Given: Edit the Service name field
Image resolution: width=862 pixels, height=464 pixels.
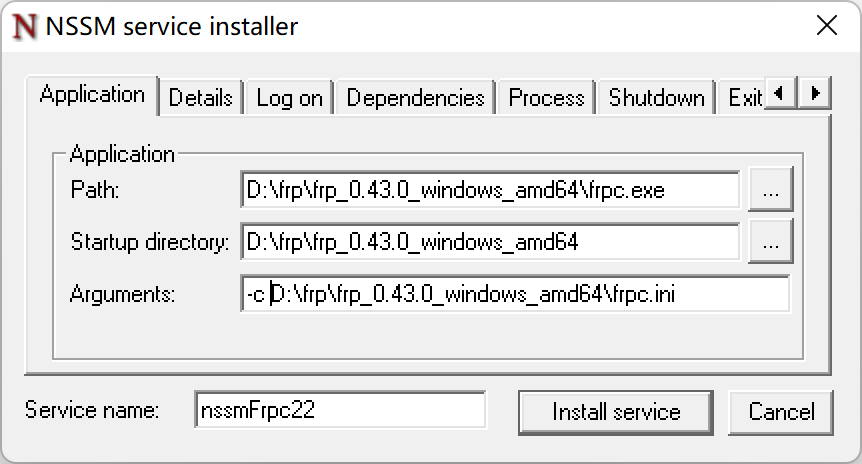Looking at the screenshot, I should (x=340, y=411).
